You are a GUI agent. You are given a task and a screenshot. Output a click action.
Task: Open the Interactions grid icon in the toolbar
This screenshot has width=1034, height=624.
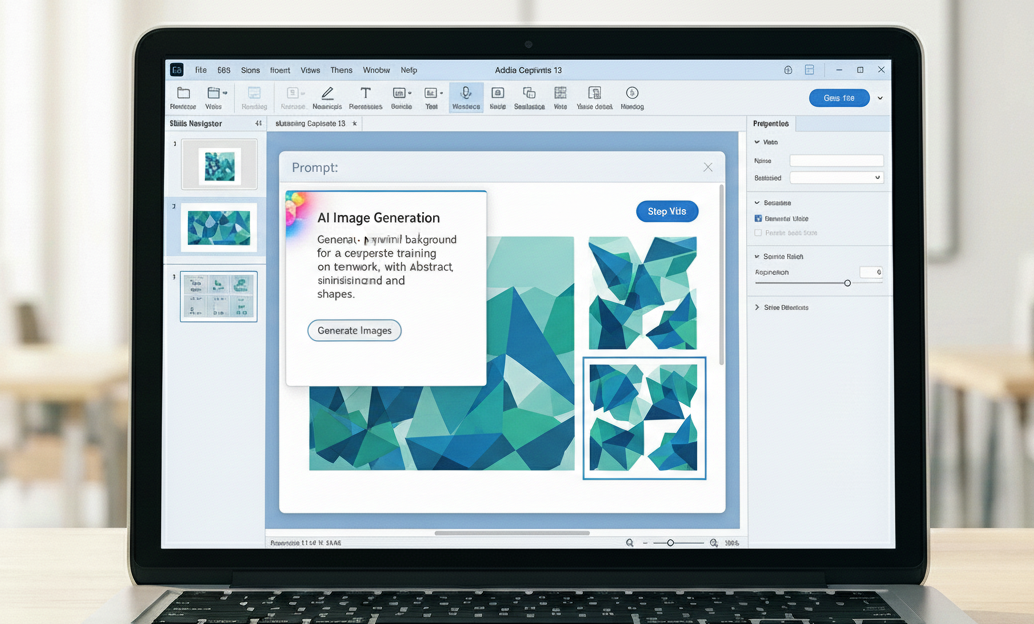(560, 95)
